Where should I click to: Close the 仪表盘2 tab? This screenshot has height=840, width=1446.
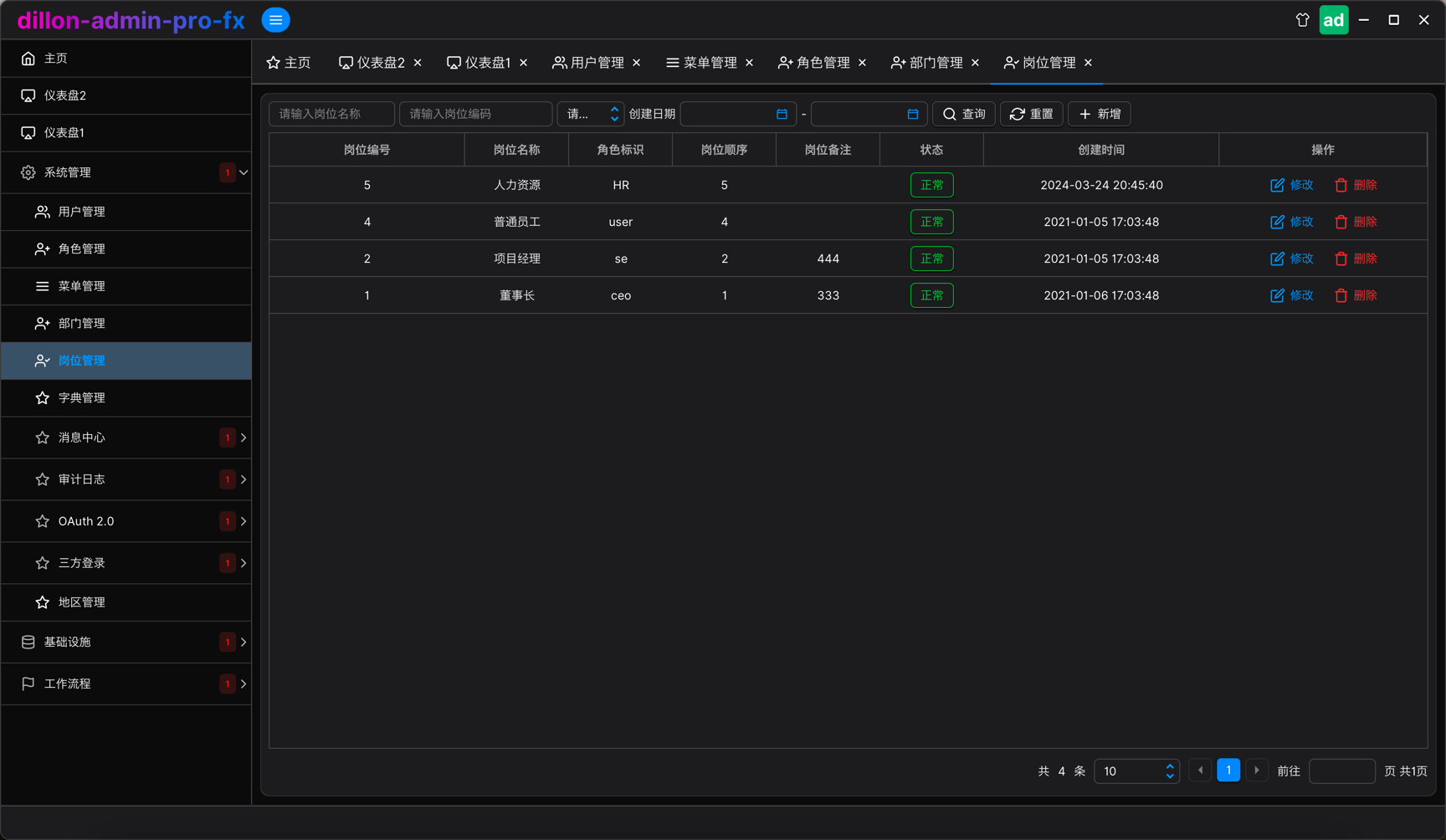[x=418, y=63]
